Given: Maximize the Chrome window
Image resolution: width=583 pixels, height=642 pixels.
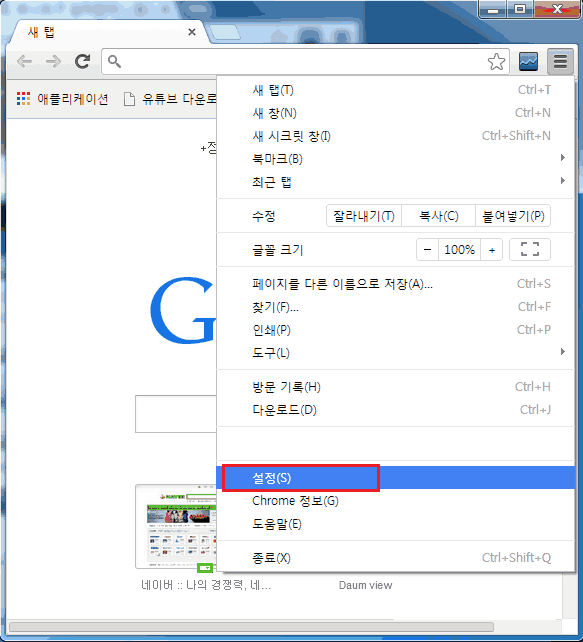Looking at the screenshot, I should pos(520,9).
